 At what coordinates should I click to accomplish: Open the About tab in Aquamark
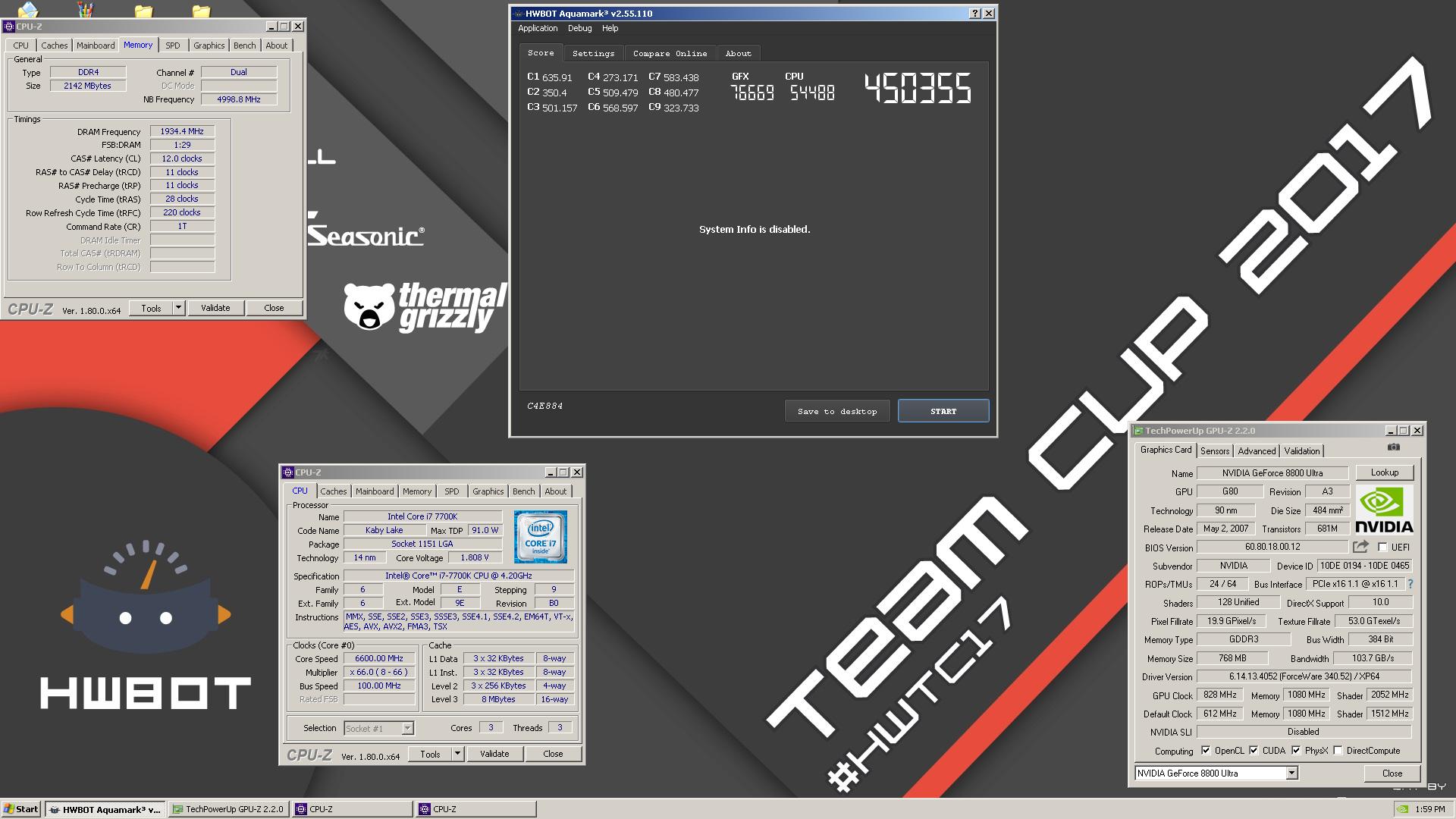point(739,53)
